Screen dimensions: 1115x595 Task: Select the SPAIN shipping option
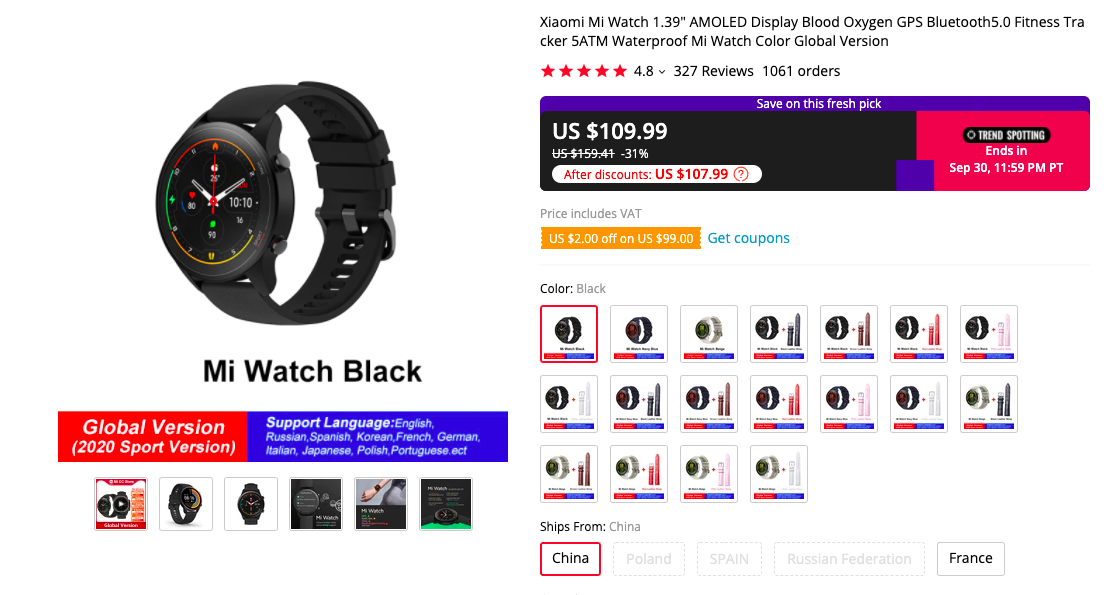[x=729, y=559]
